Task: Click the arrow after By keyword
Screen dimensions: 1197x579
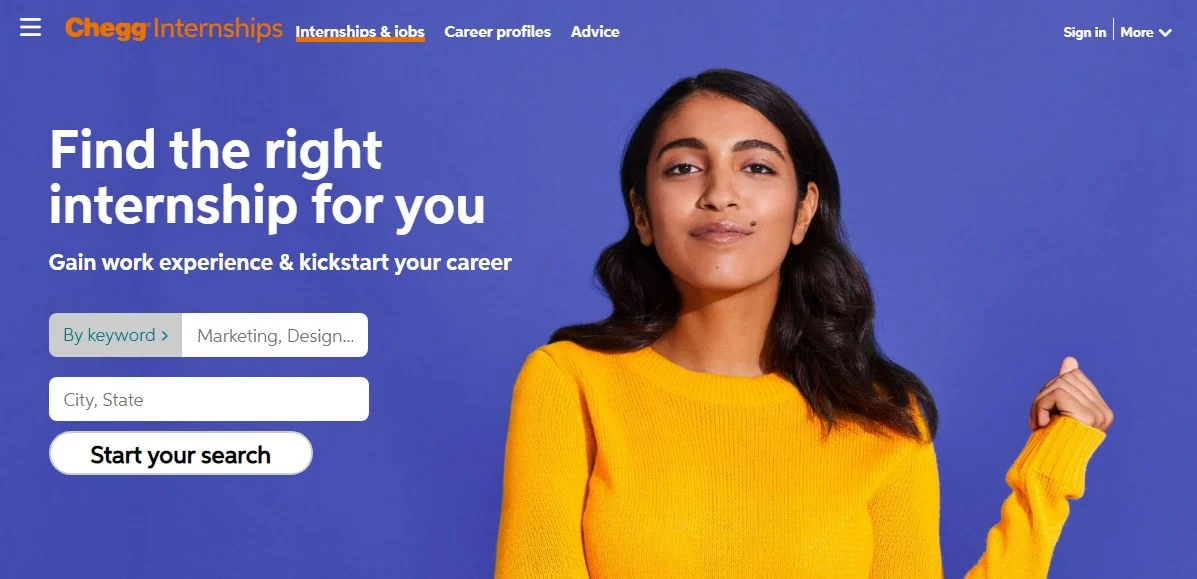Action: coord(164,335)
